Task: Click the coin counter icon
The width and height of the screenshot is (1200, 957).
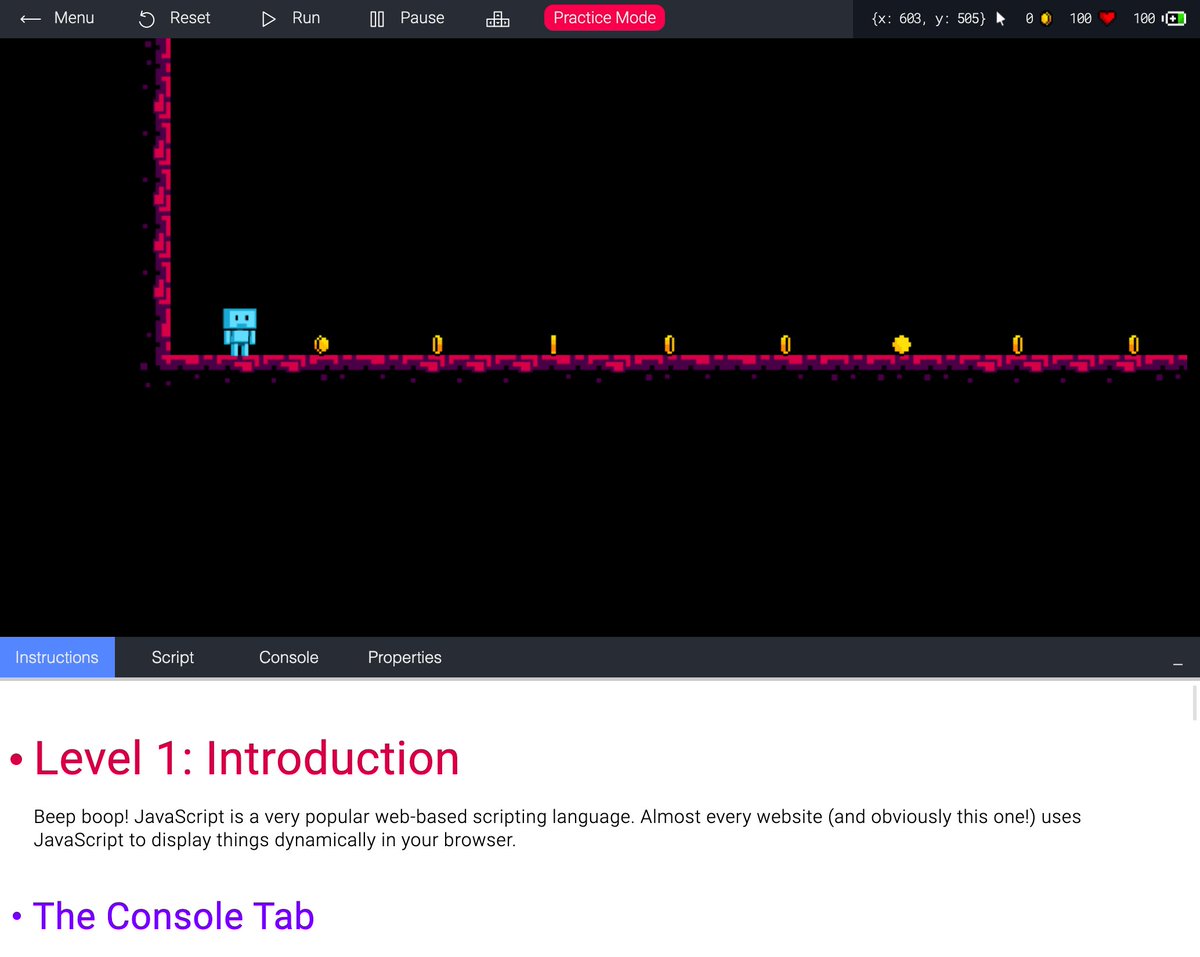Action: coord(1046,18)
